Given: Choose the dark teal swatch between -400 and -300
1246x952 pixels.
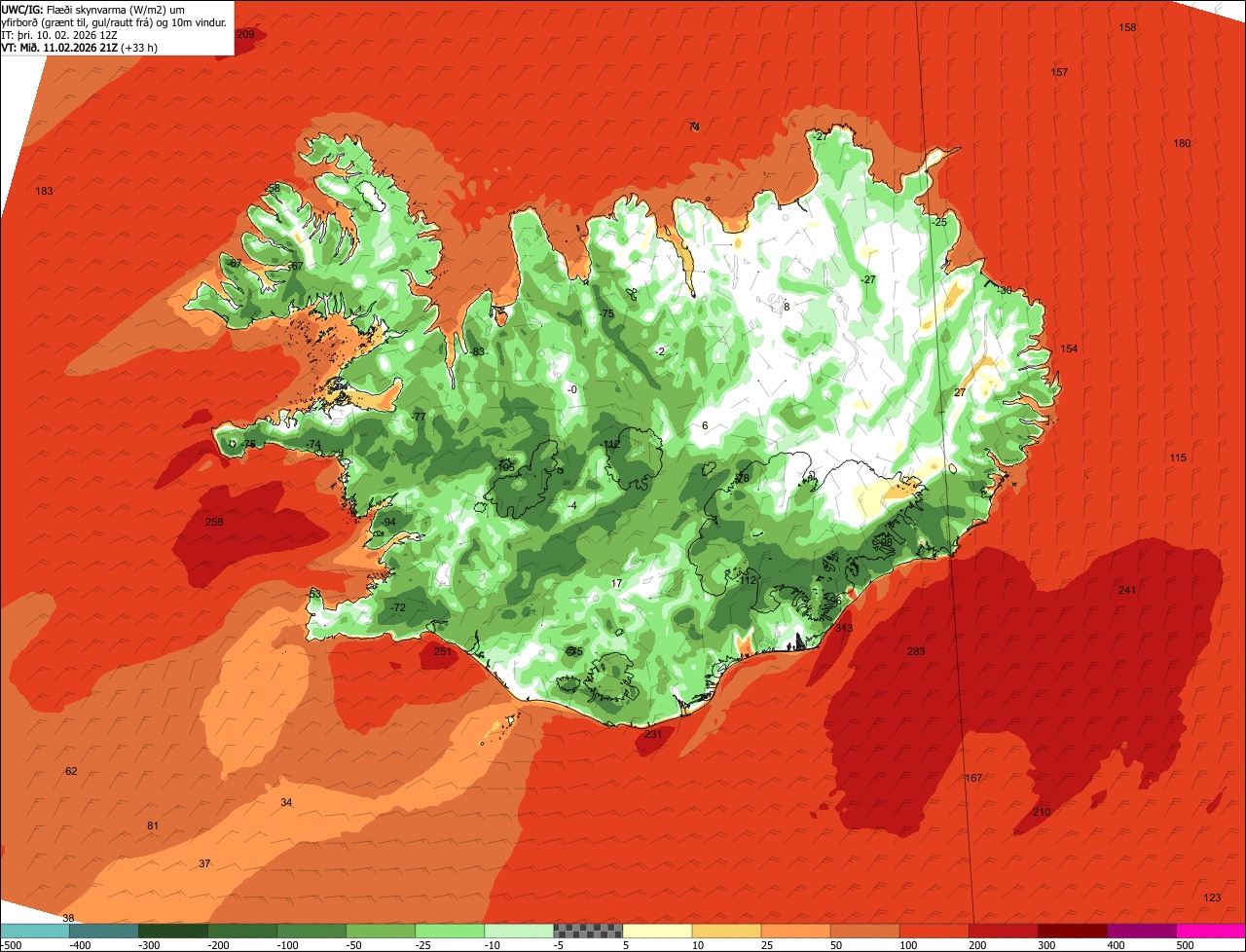Looking at the screenshot, I should click(x=103, y=931).
